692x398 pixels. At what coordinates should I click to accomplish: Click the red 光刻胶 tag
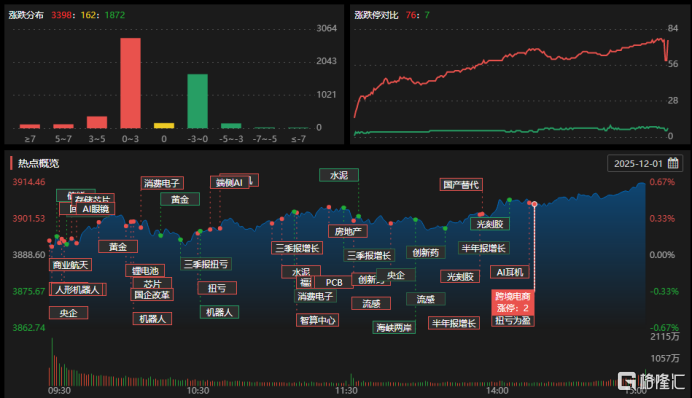[460, 277]
